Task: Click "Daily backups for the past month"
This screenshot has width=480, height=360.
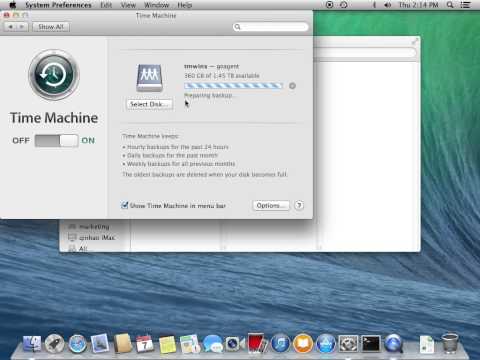Action: point(172,155)
